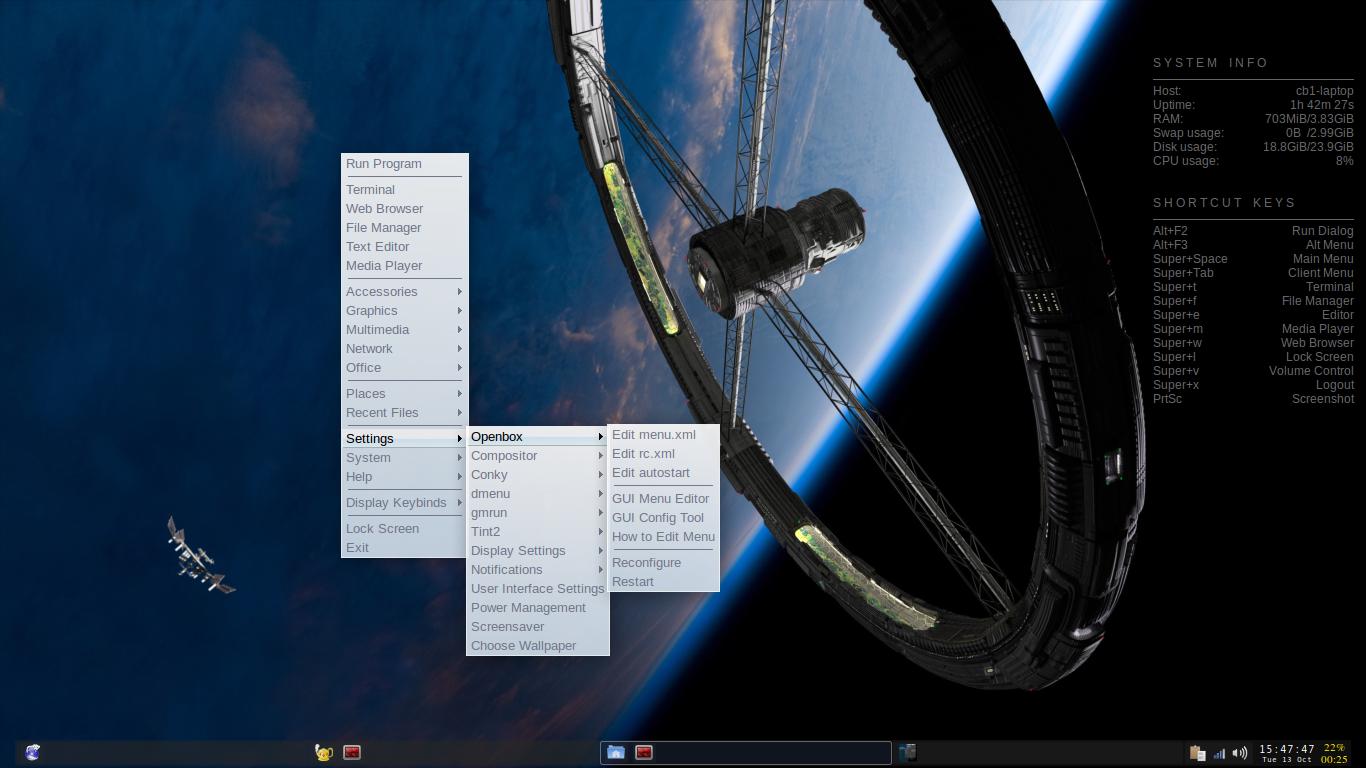Select Choose Wallpaper entry
Image resolution: width=1366 pixels, height=768 pixels.
538,646
